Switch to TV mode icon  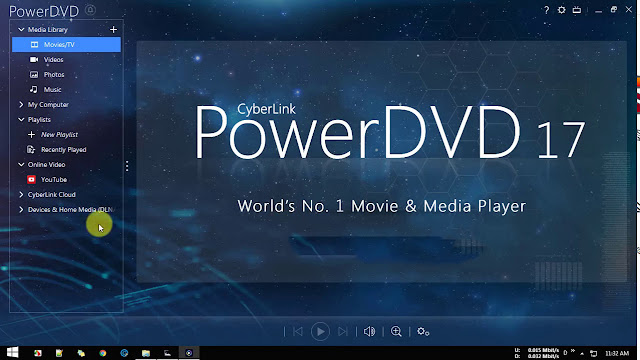[x=577, y=10]
